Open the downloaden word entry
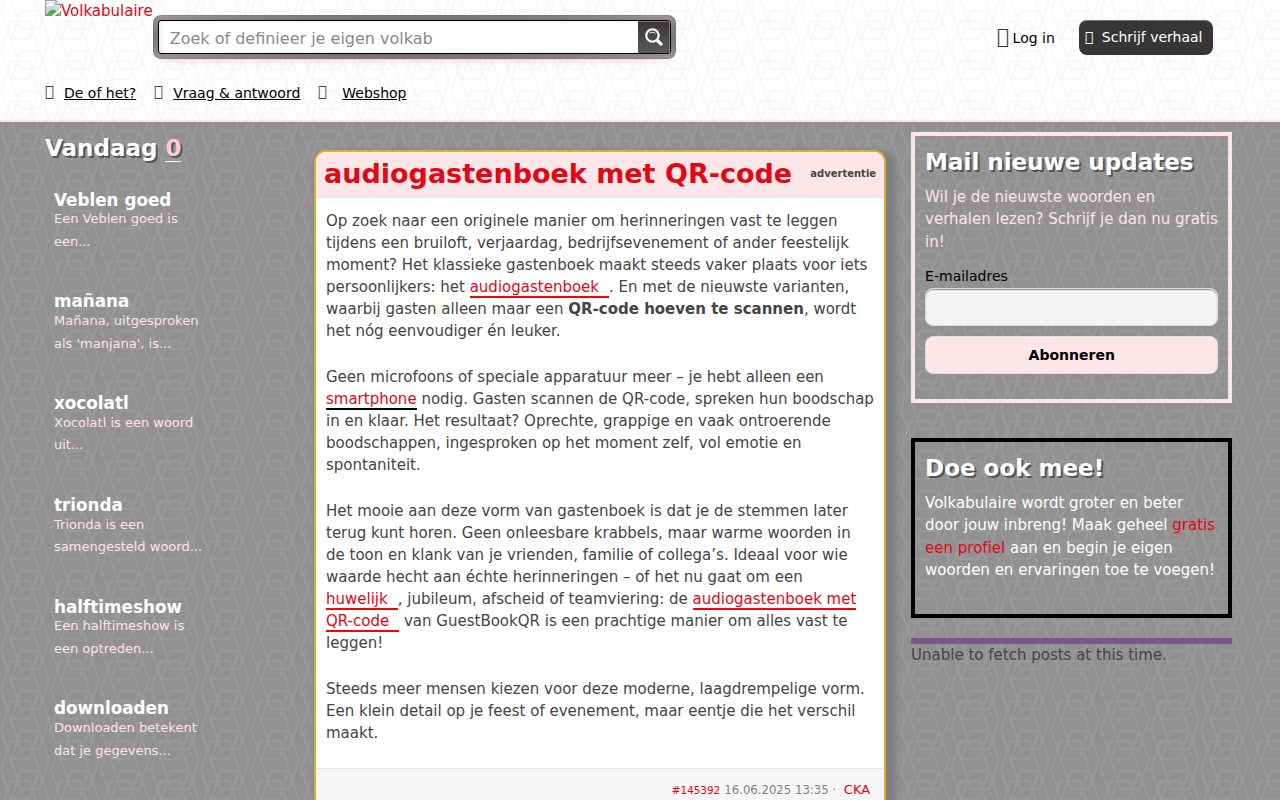 point(111,708)
